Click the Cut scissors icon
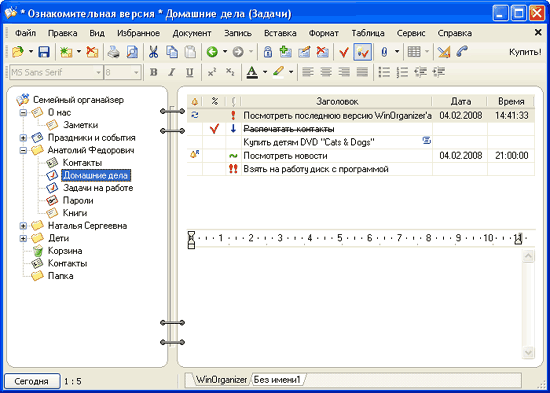Image resolution: width=550 pixels, height=393 pixels. pos(153,52)
